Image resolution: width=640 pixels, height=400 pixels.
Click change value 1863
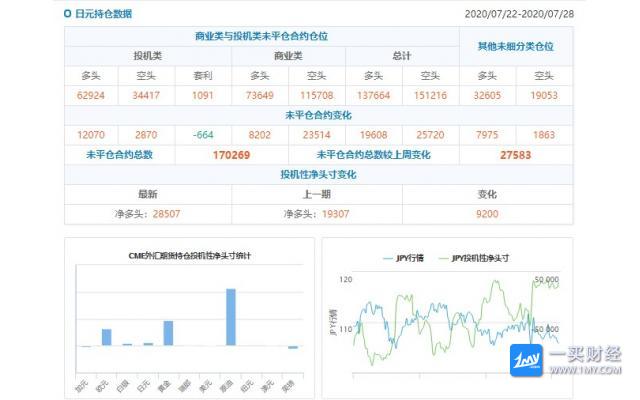click(544, 135)
